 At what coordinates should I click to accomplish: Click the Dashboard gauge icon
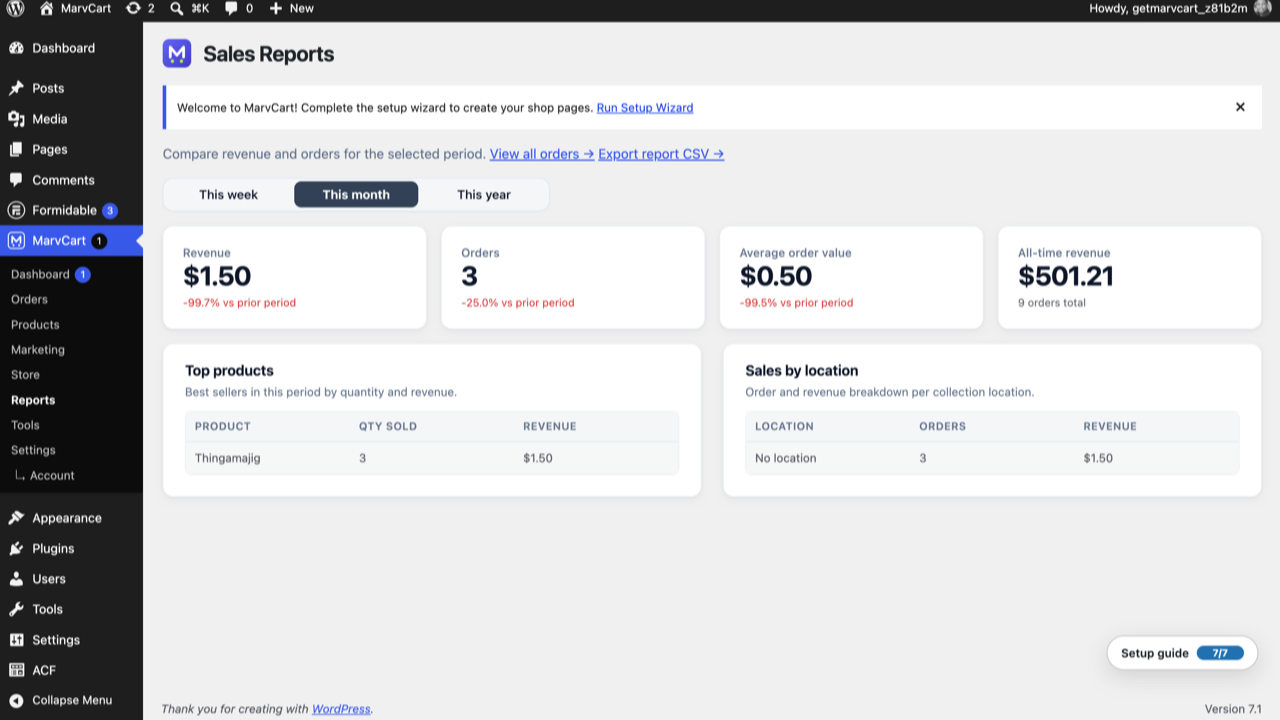tap(16, 48)
